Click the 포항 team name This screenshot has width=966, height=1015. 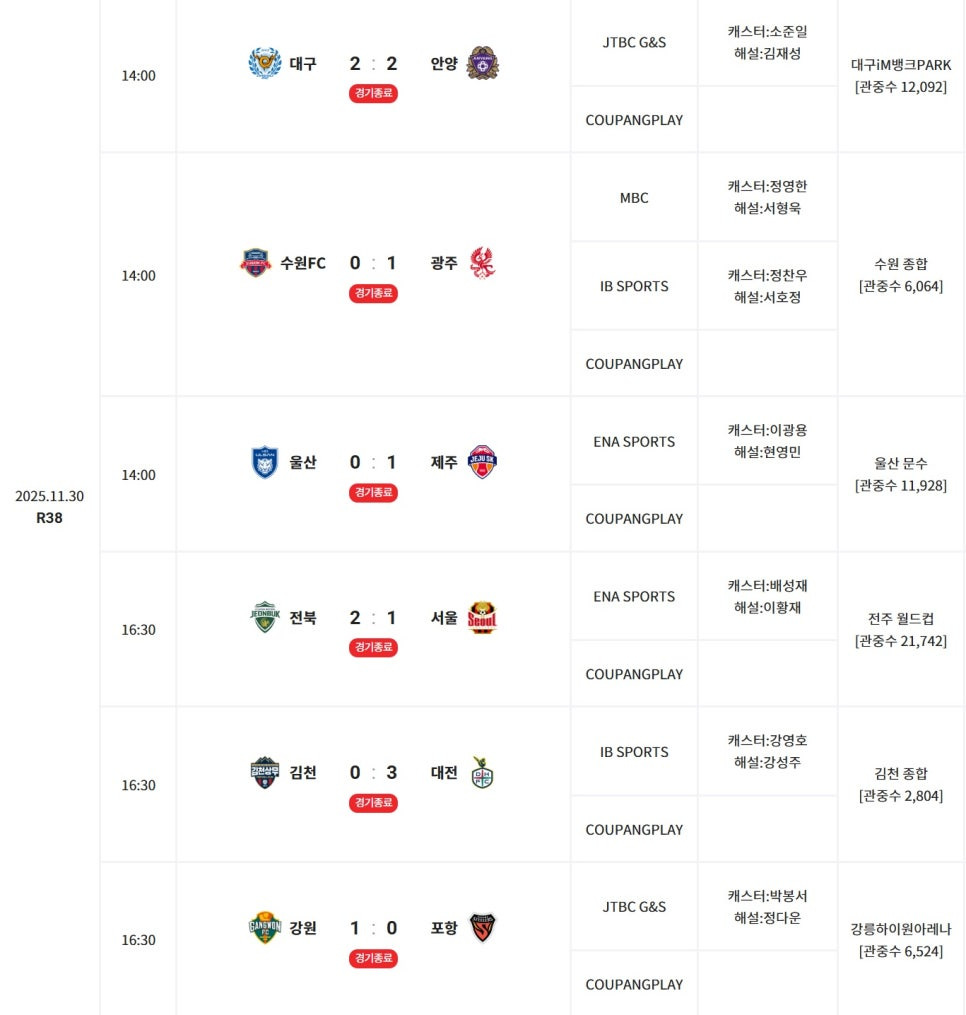444,928
